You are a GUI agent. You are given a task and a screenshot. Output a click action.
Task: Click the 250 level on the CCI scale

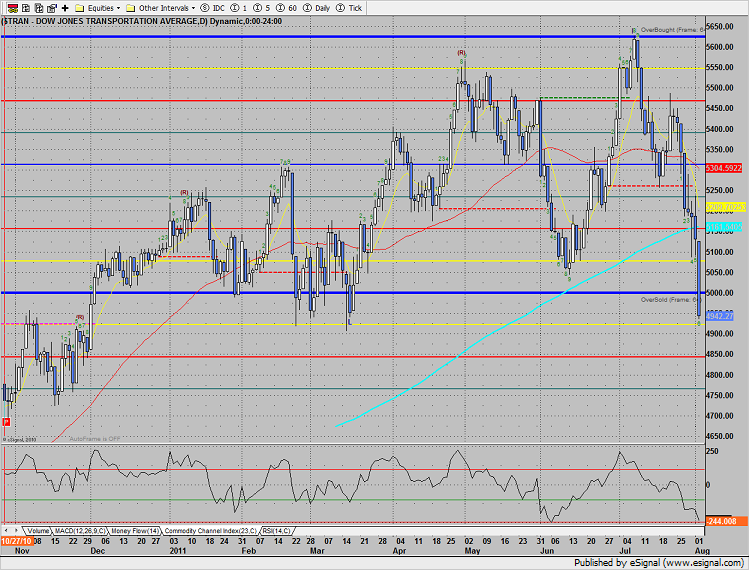[712, 452]
